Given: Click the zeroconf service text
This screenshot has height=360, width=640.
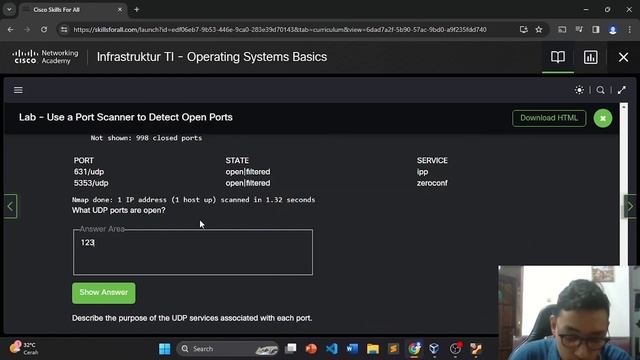Looking at the screenshot, I should click(x=432, y=183).
